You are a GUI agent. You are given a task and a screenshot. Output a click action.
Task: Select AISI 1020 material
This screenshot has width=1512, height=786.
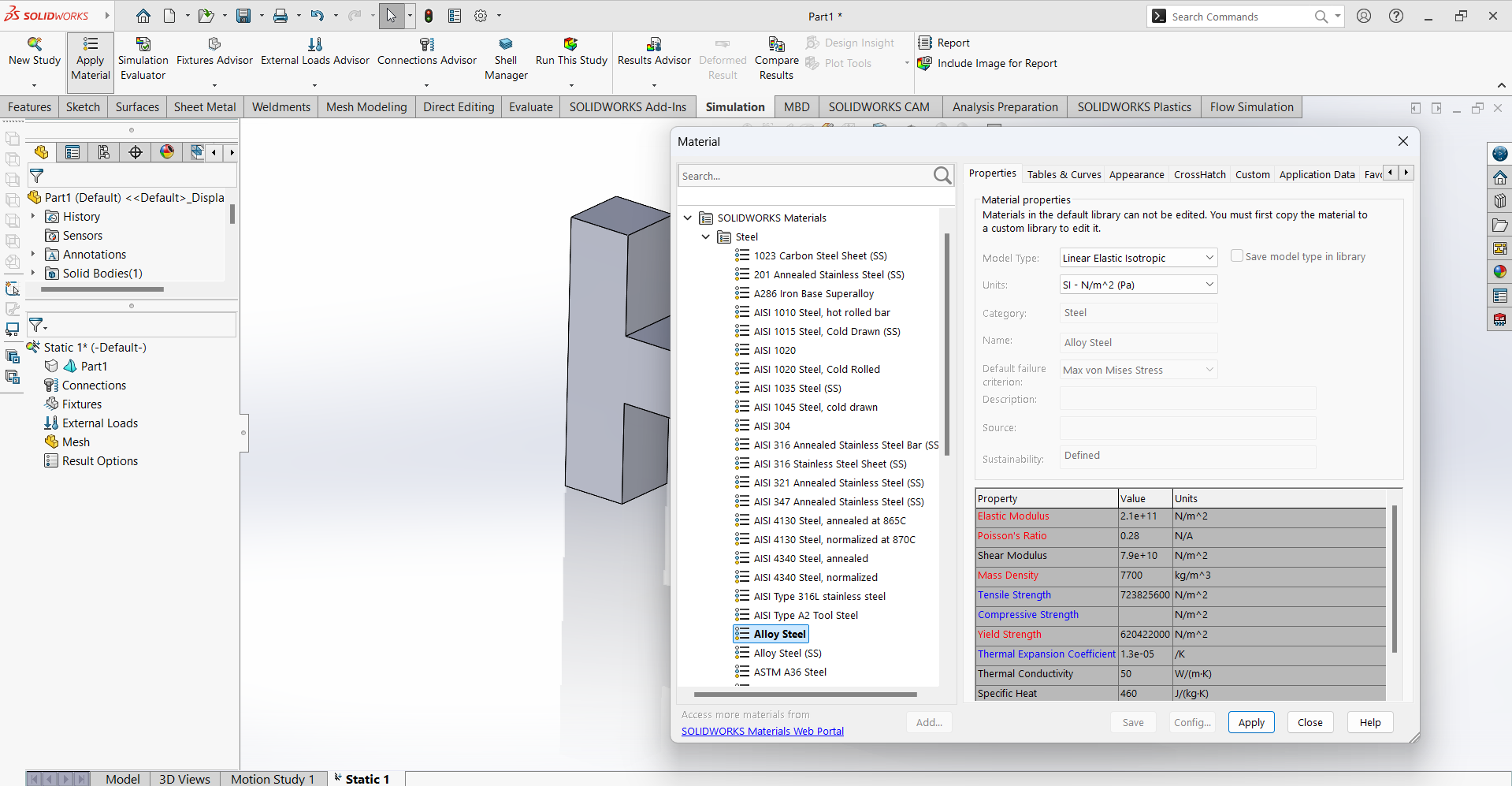click(x=775, y=350)
